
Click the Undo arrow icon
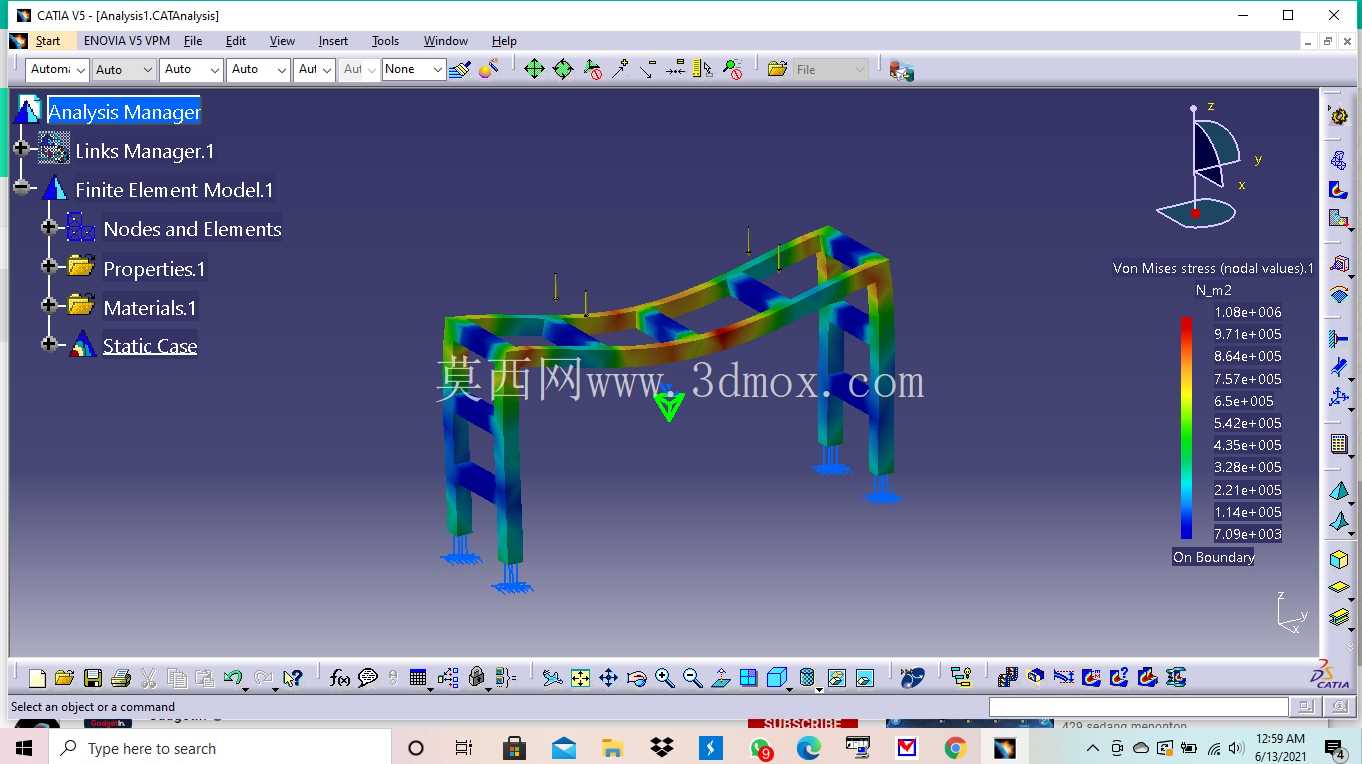pos(234,678)
